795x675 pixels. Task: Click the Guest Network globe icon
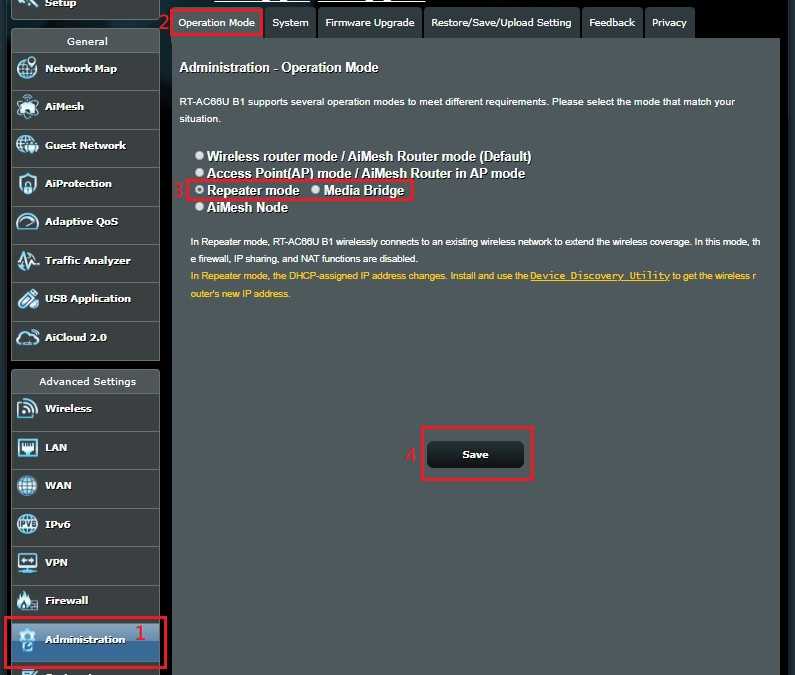tap(27, 145)
